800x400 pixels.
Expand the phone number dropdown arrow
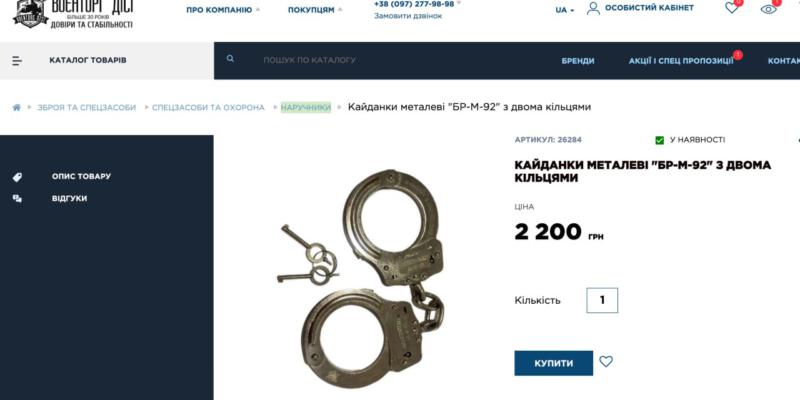coord(459,4)
